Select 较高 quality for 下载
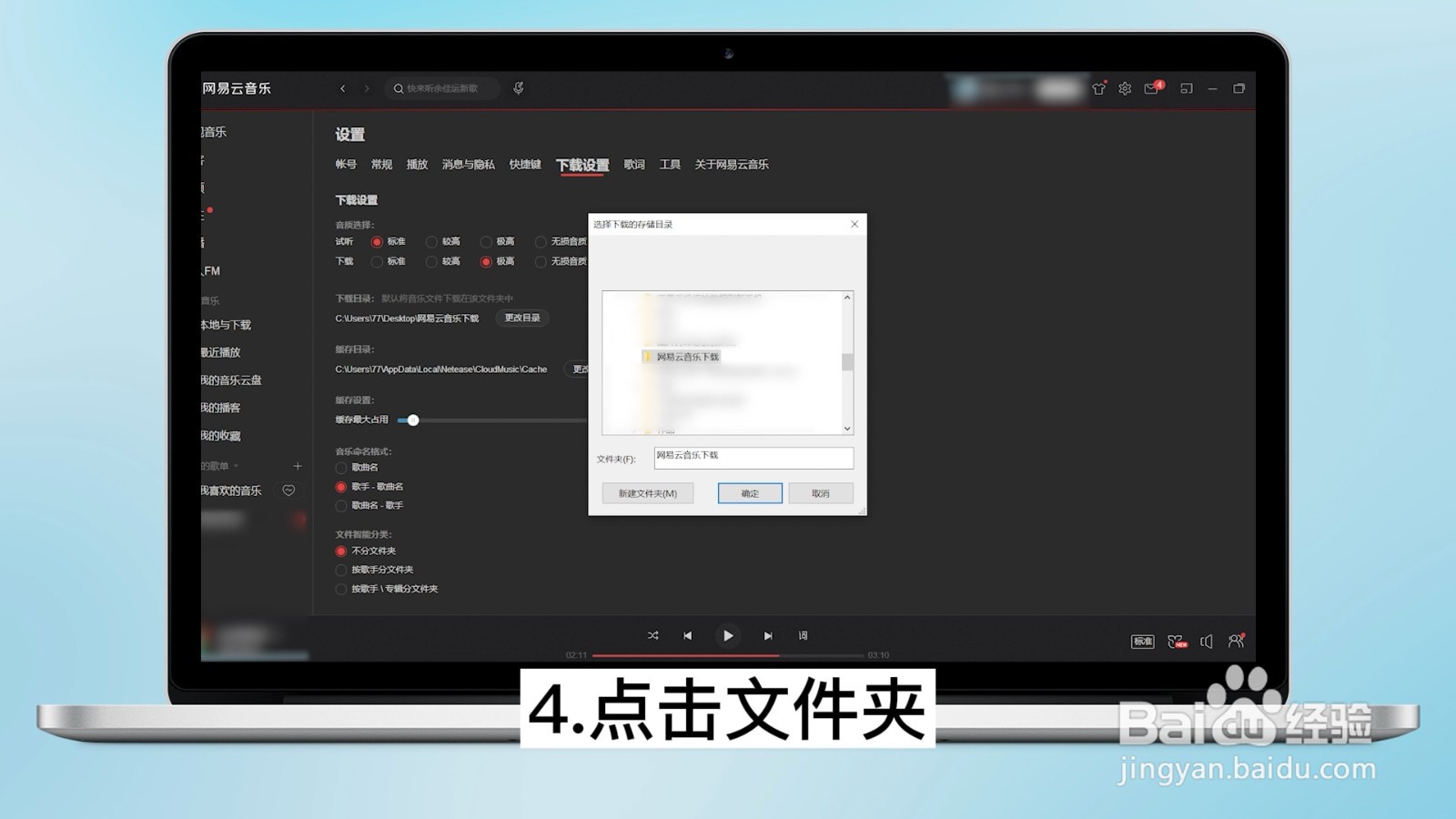 click(431, 262)
